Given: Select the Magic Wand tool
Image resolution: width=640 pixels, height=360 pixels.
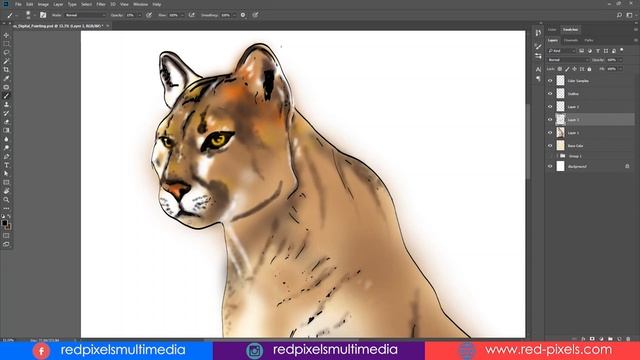Looking at the screenshot, I should pos(6,61).
